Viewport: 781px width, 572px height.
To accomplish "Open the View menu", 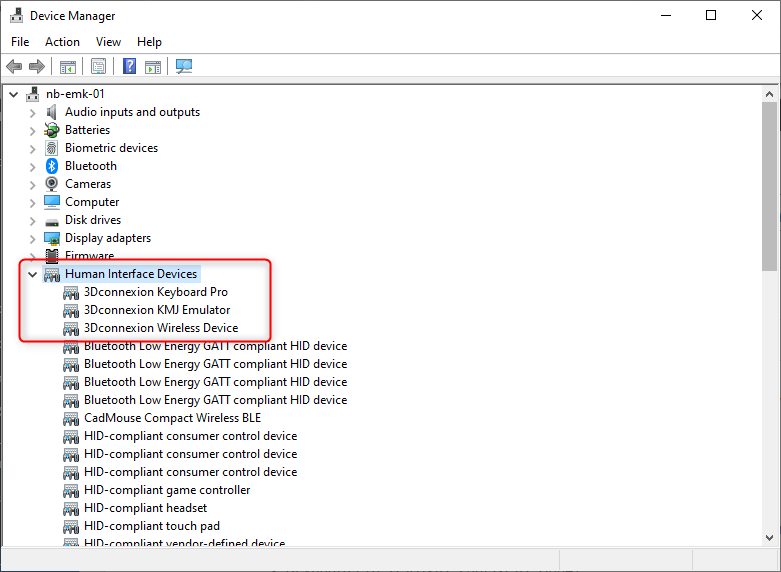I will pyautogui.click(x=108, y=42).
